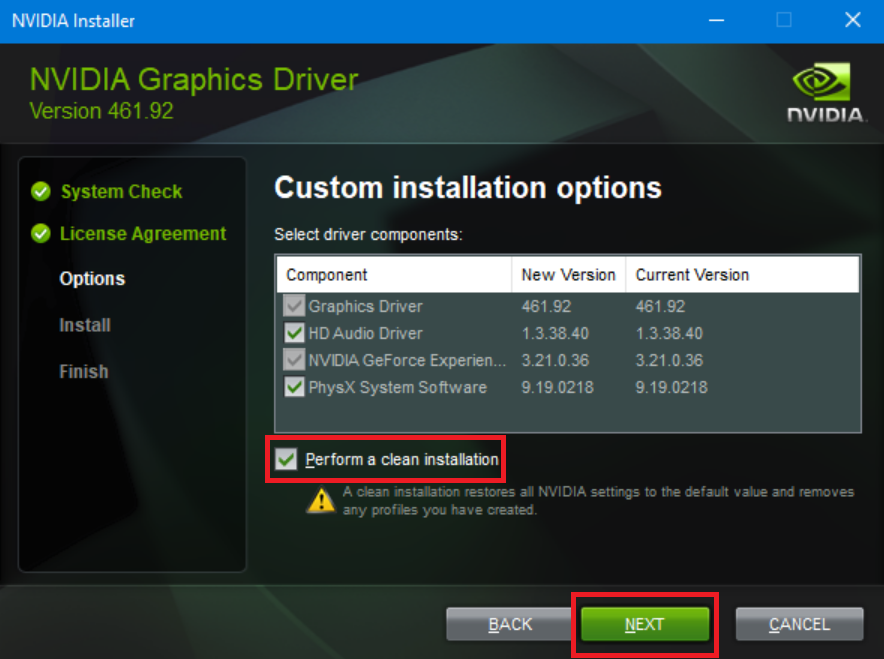Select the Install step in sidebar
Screen dimensions: 884x659
pyautogui.click(x=85, y=325)
